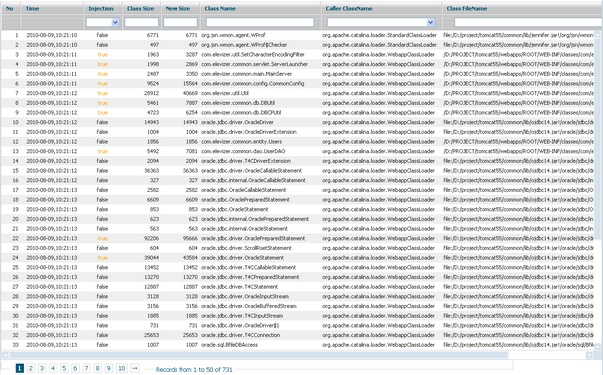Sort by the No column header

[x=10, y=8]
